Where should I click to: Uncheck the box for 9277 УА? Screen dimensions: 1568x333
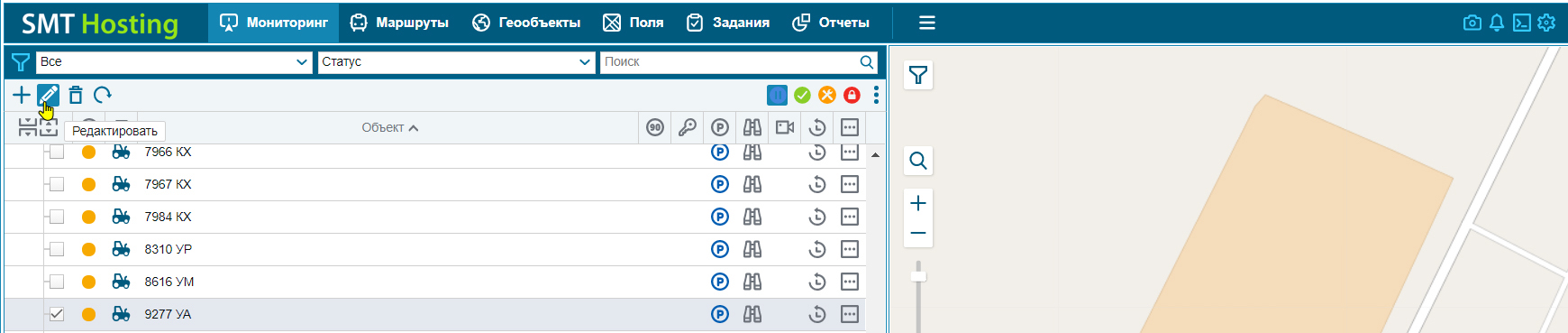57,314
